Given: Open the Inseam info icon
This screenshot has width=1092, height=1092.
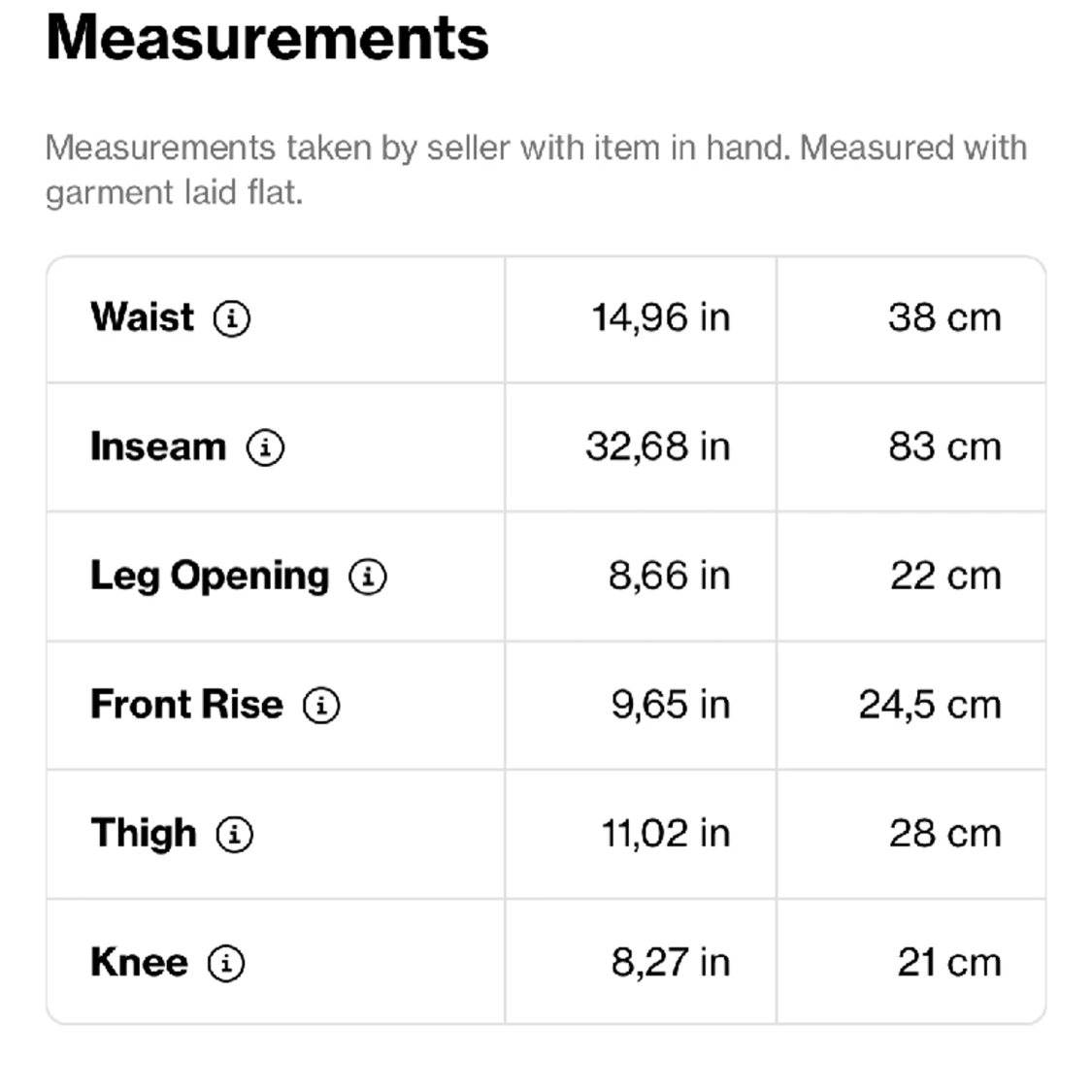Looking at the screenshot, I should 265,447.
